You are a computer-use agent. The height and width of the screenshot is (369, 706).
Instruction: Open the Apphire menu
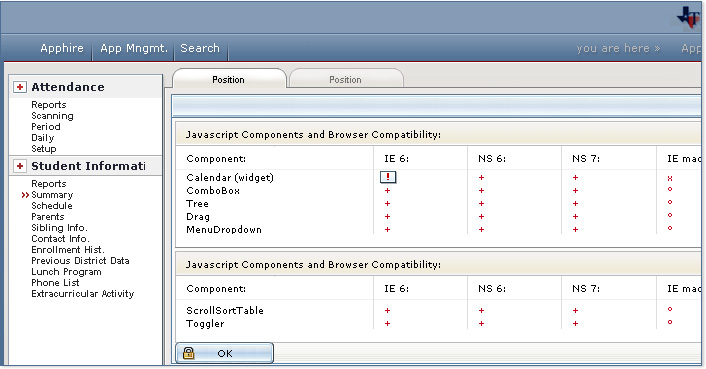pos(62,48)
